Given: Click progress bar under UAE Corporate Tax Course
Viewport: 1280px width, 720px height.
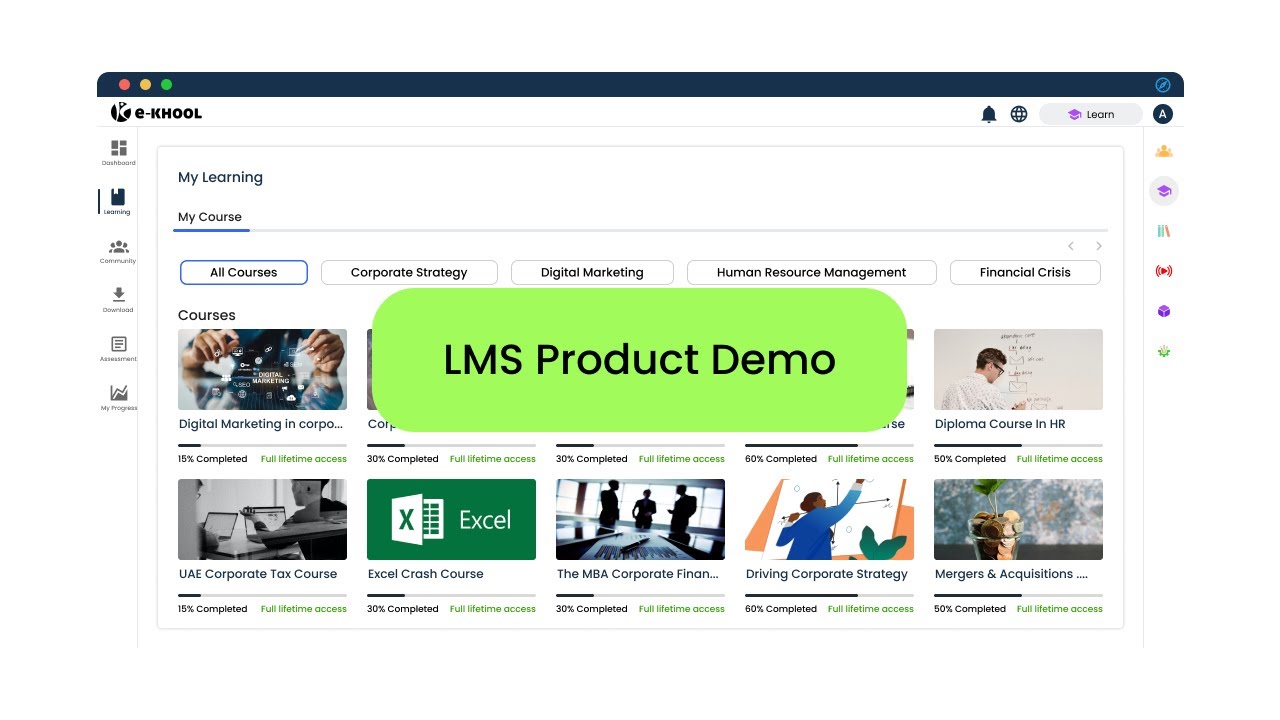Looking at the screenshot, I should 262,595.
